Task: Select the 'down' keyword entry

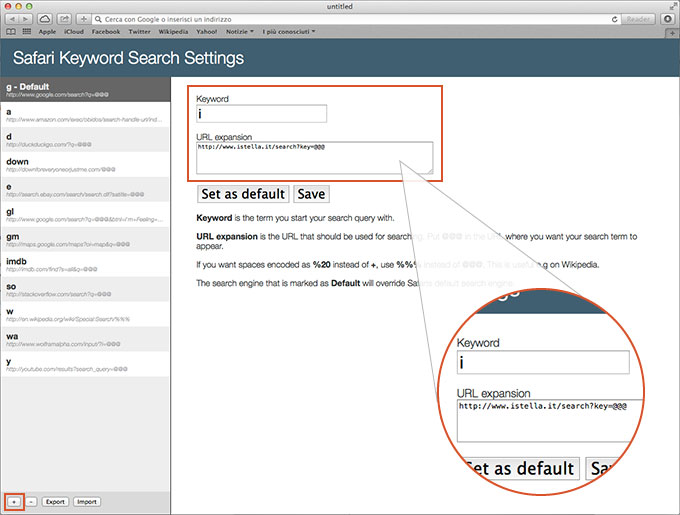Action: coord(85,164)
